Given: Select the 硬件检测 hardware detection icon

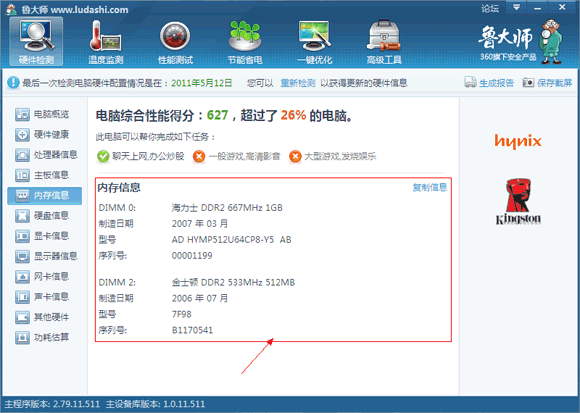Looking at the screenshot, I should 36,42.
